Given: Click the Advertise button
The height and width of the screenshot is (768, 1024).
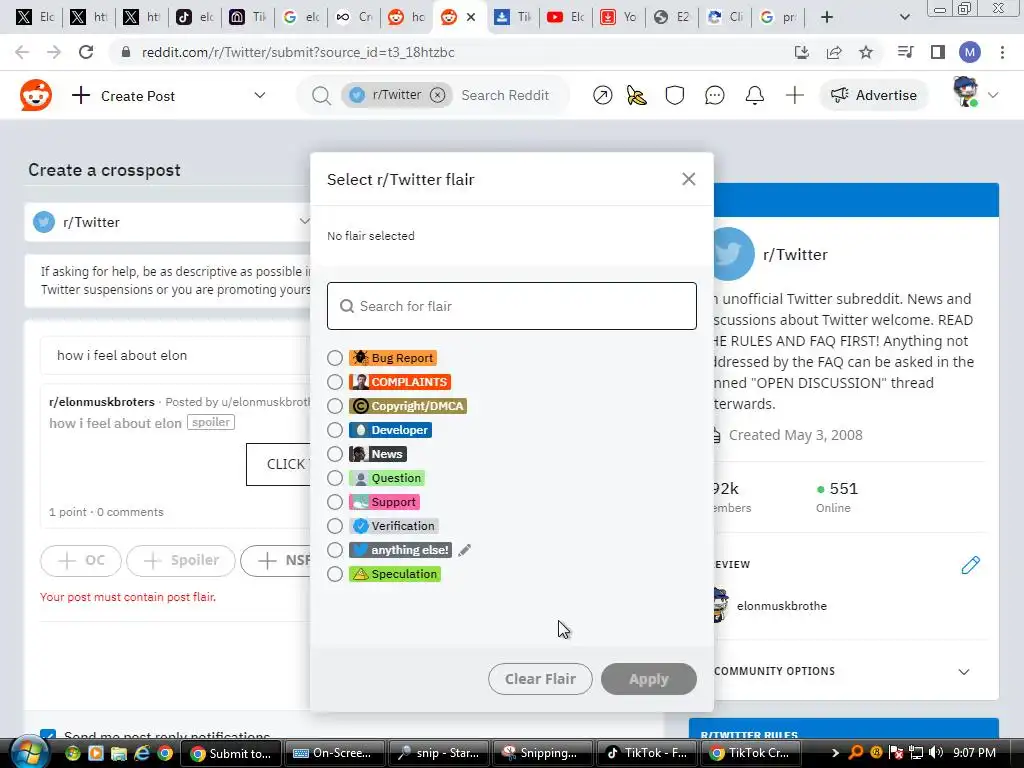Looking at the screenshot, I should pyautogui.click(x=873, y=95).
